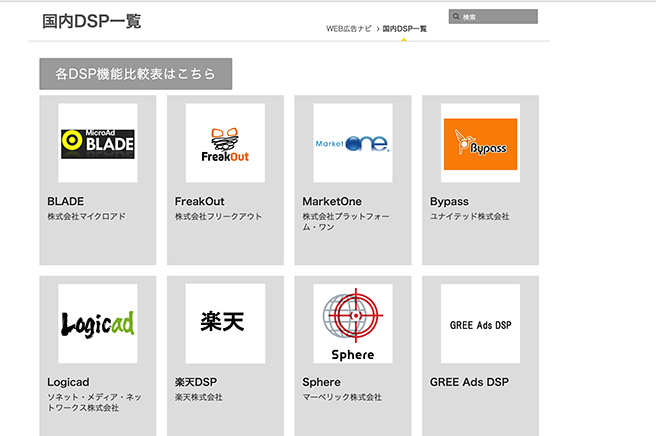Viewport: 656px width, 436px height.
Task: Click company name 株式会社マイクロアド
Action: click(x=86, y=216)
